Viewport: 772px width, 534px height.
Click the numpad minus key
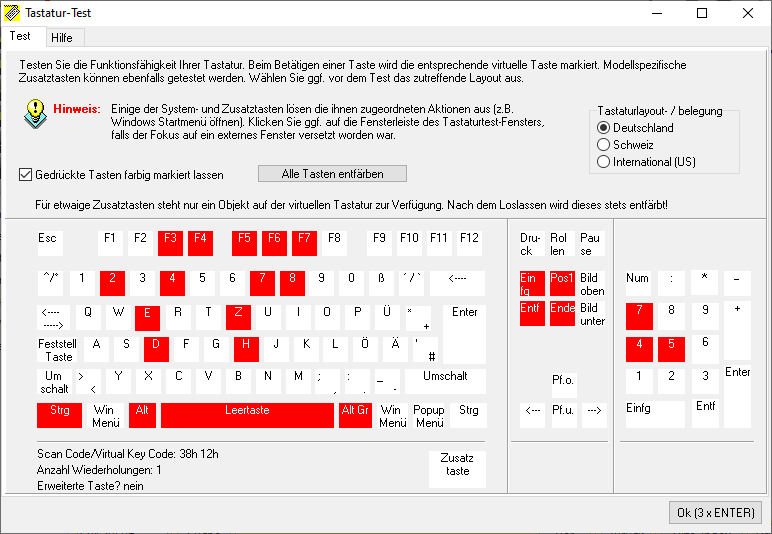coord(738,283)
